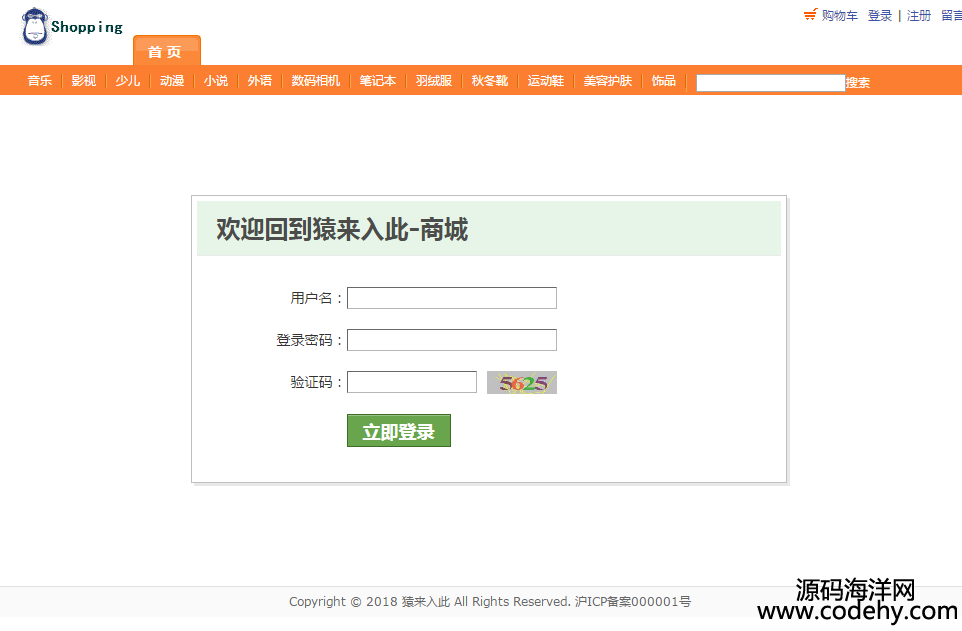Open the 数码相机 category
Screen dimensions: 962x631
(x=315, y=81)
